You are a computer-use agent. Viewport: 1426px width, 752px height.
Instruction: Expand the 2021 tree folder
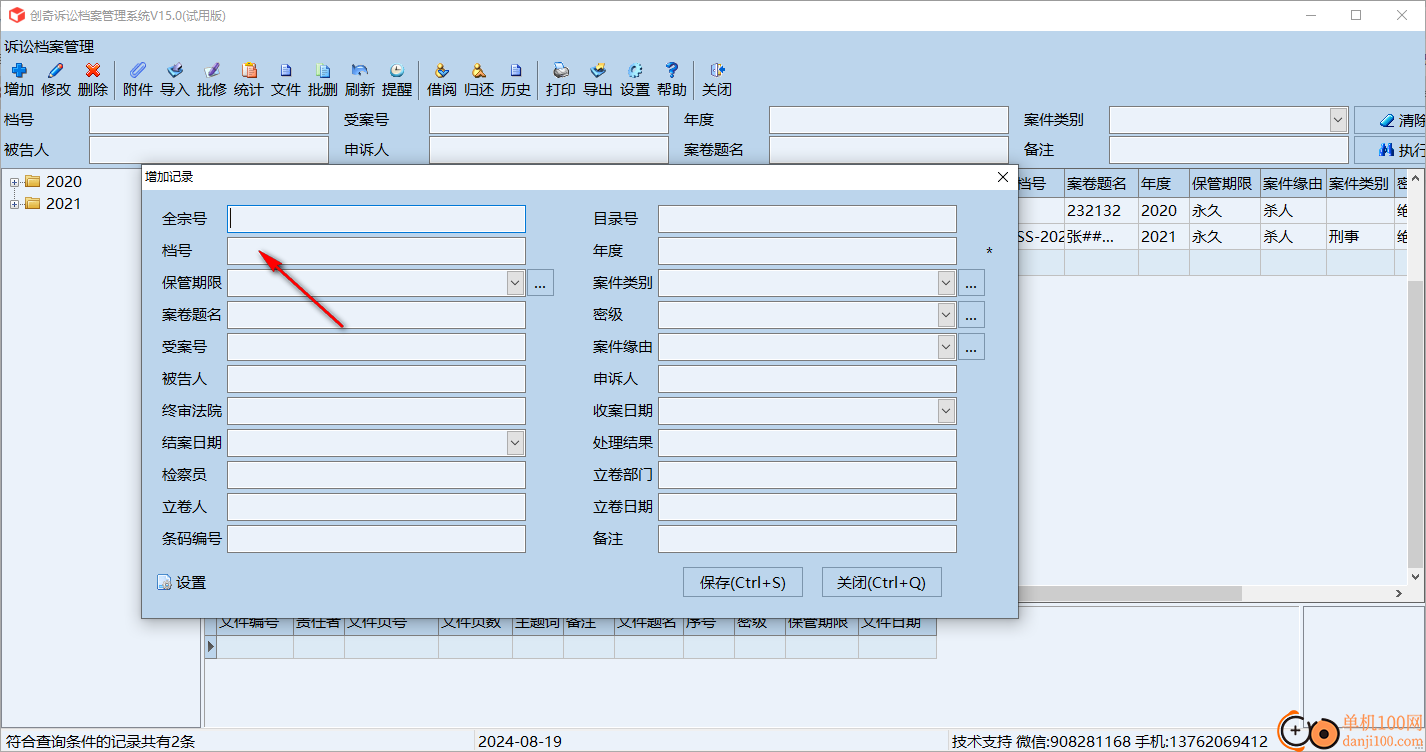(x=15, y=204)
